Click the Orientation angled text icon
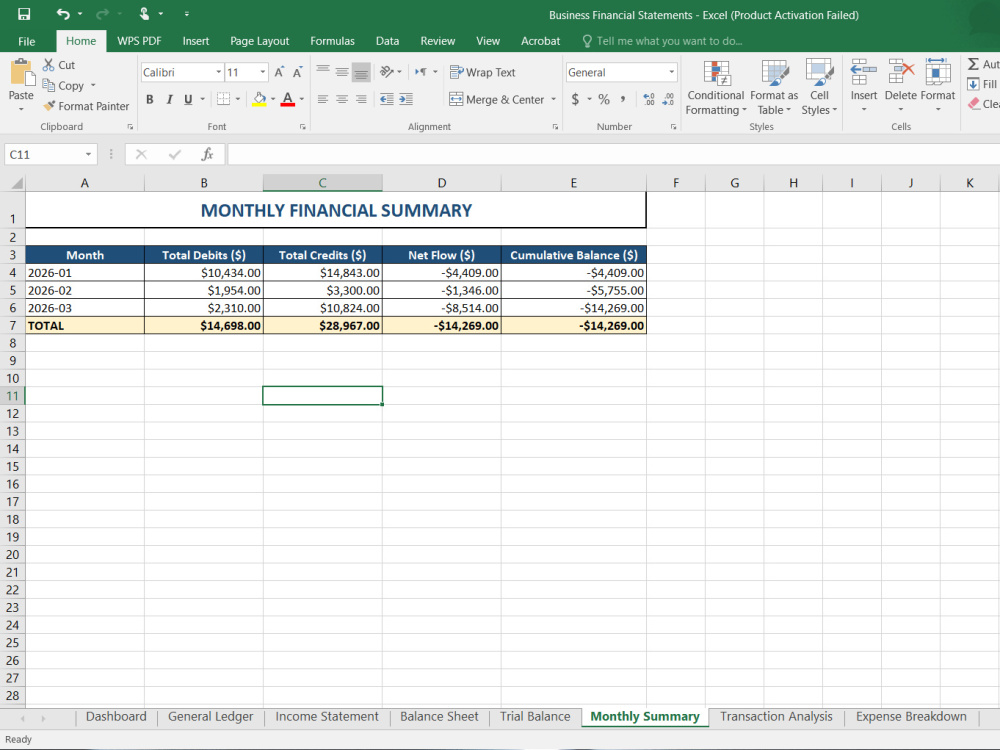This screenshot has height=750, width=1000. tap(386, 72)
